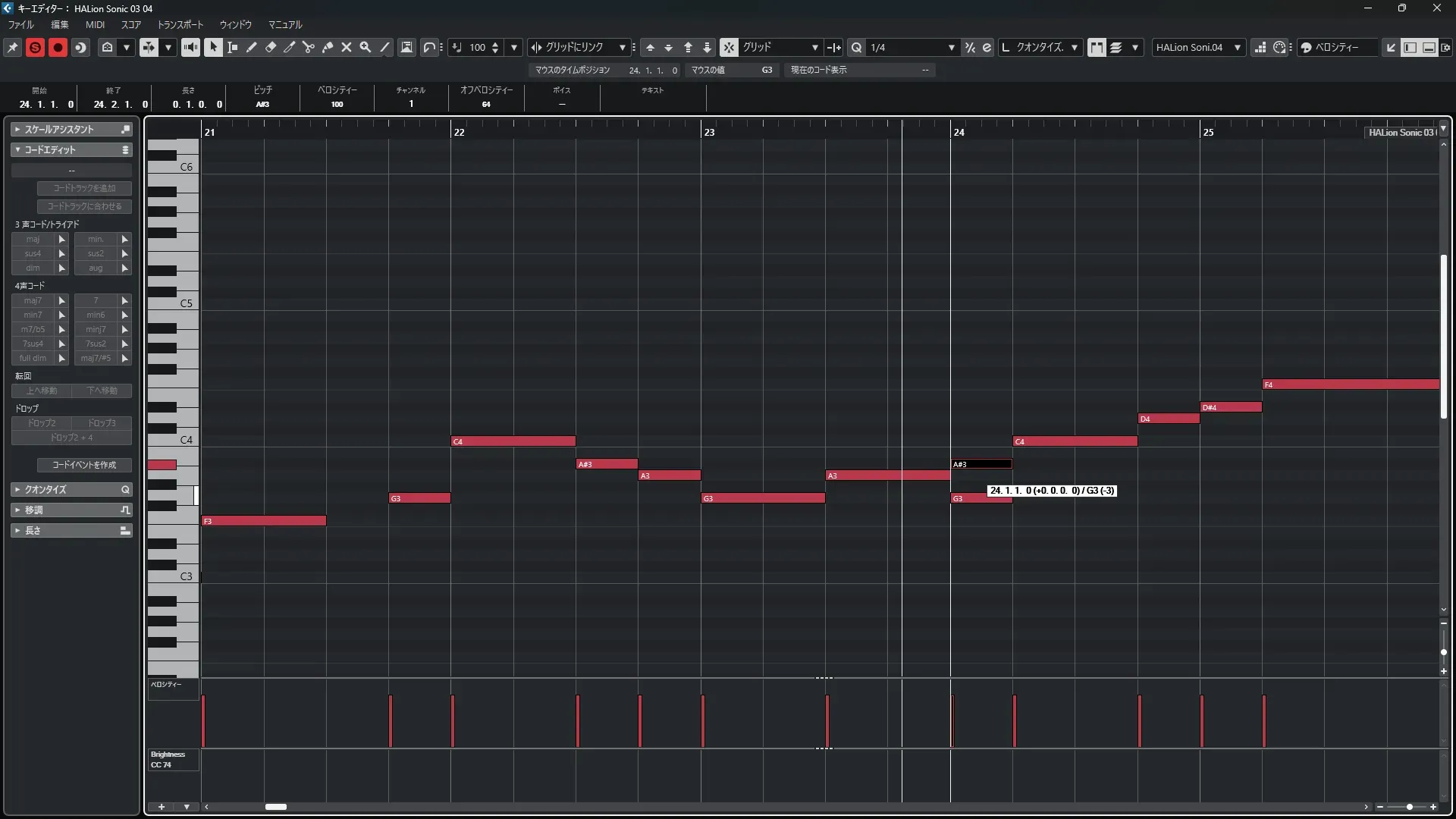This screenshot has height=819, width=1456.
Task: Open the グリッドにリンク dropdown
Action: [x=623, y=47]
